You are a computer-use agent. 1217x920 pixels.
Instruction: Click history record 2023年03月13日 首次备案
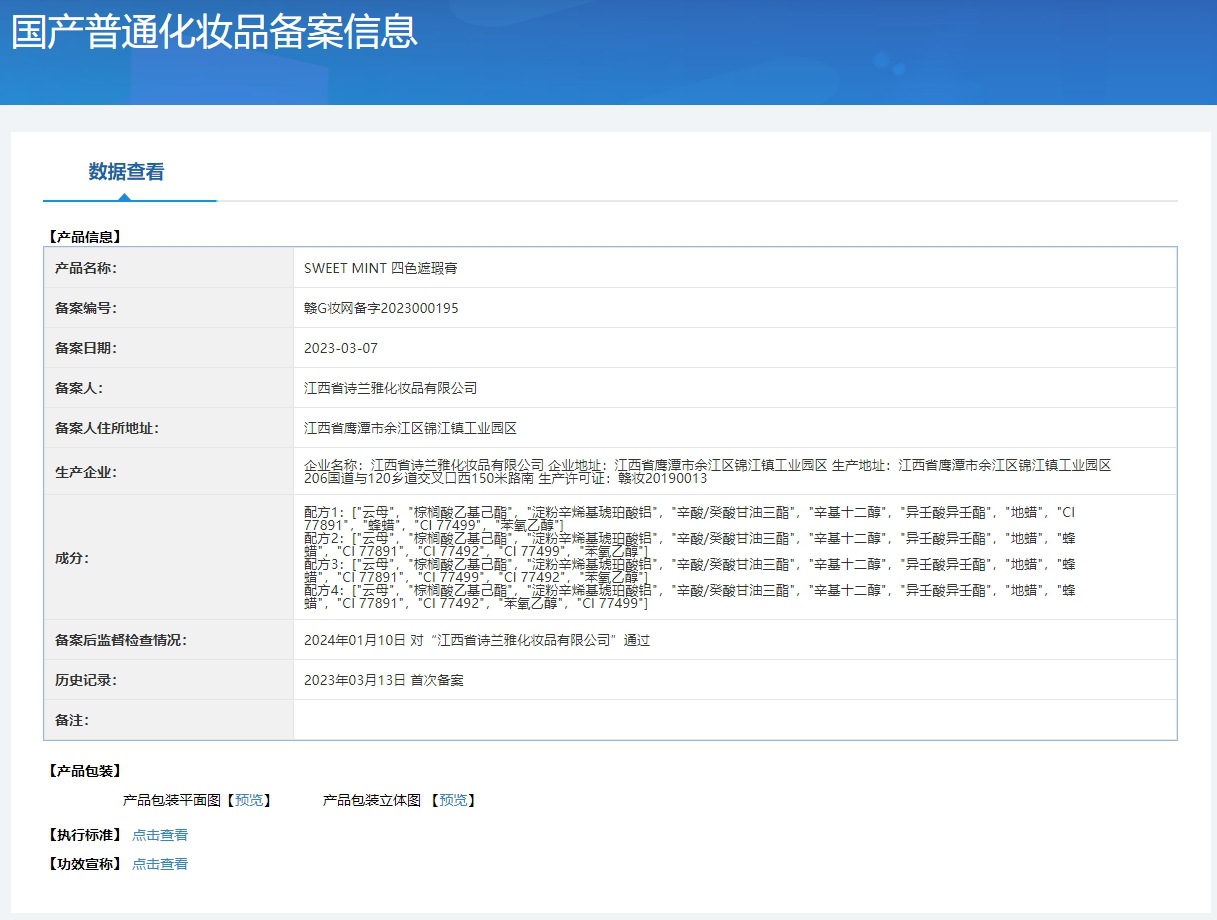(x=384, y=680)
